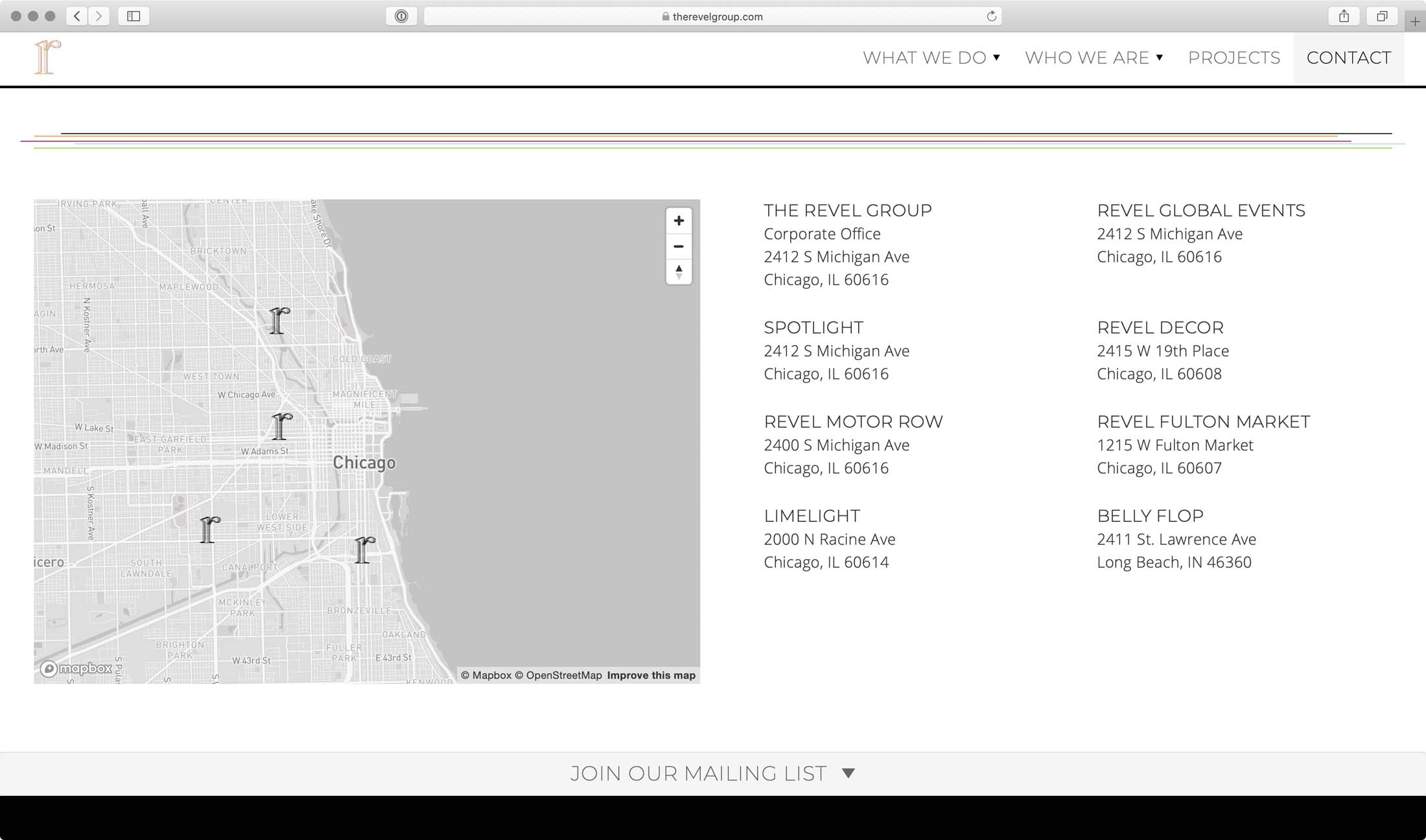This screenshot has width=1426, height=840.
Task: Open the Projects menu item
Action: point(1233,58)
